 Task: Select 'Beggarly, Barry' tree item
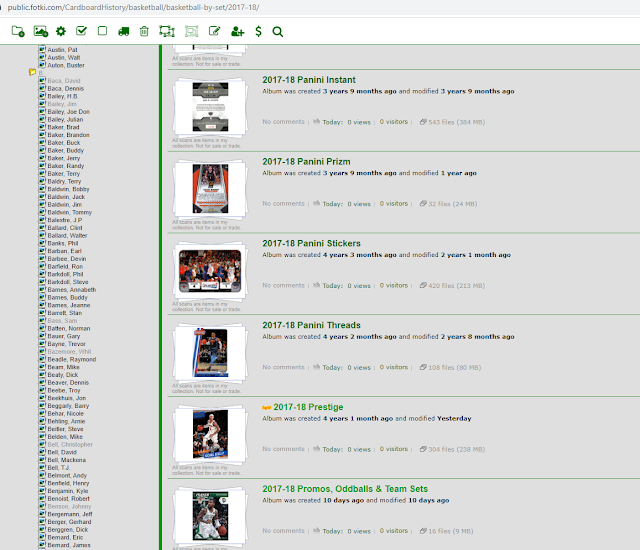coord(68,406)
